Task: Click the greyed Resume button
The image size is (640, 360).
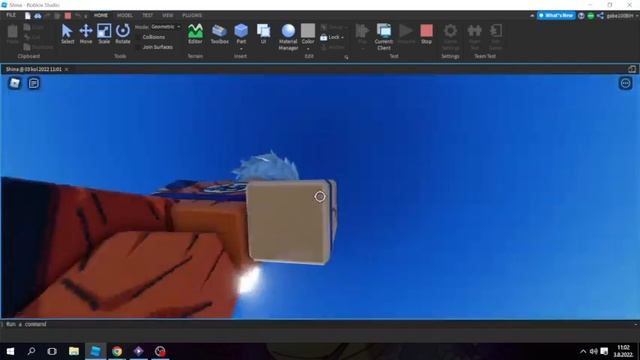Action: pyautogui.click(x=406, y=34)
